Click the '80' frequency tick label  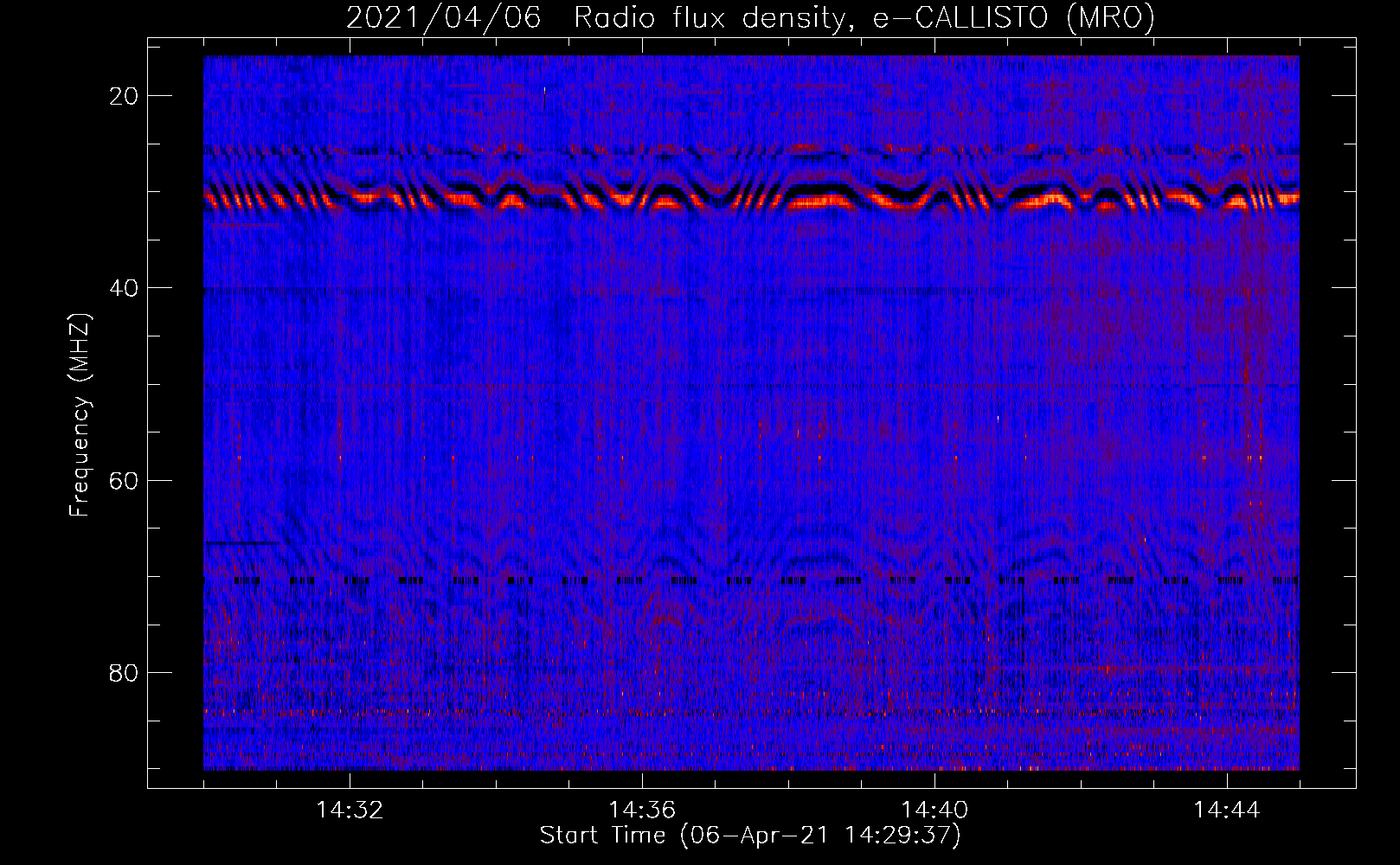click(124, 672)
